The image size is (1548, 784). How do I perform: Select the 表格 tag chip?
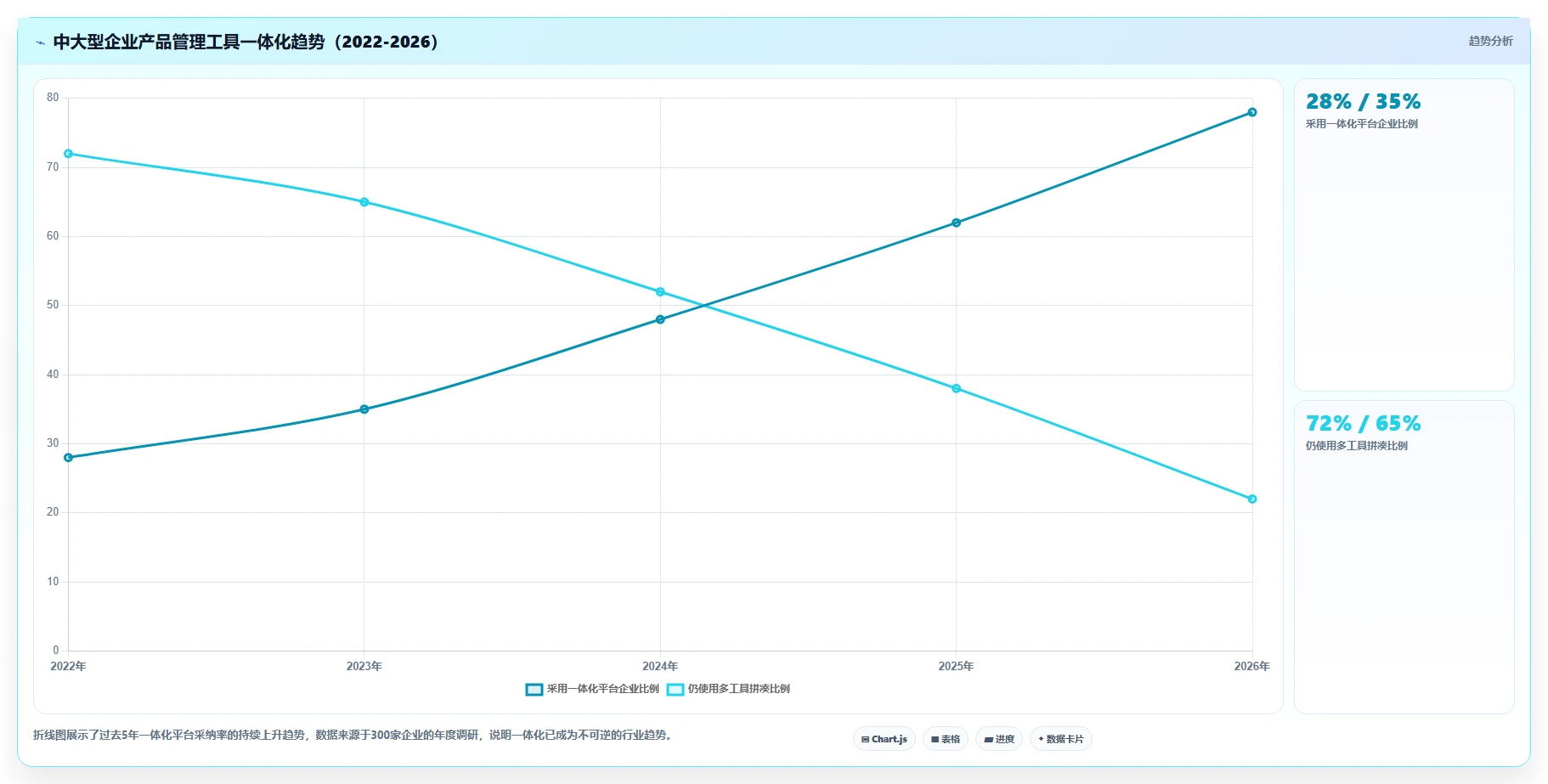(946, 739)
